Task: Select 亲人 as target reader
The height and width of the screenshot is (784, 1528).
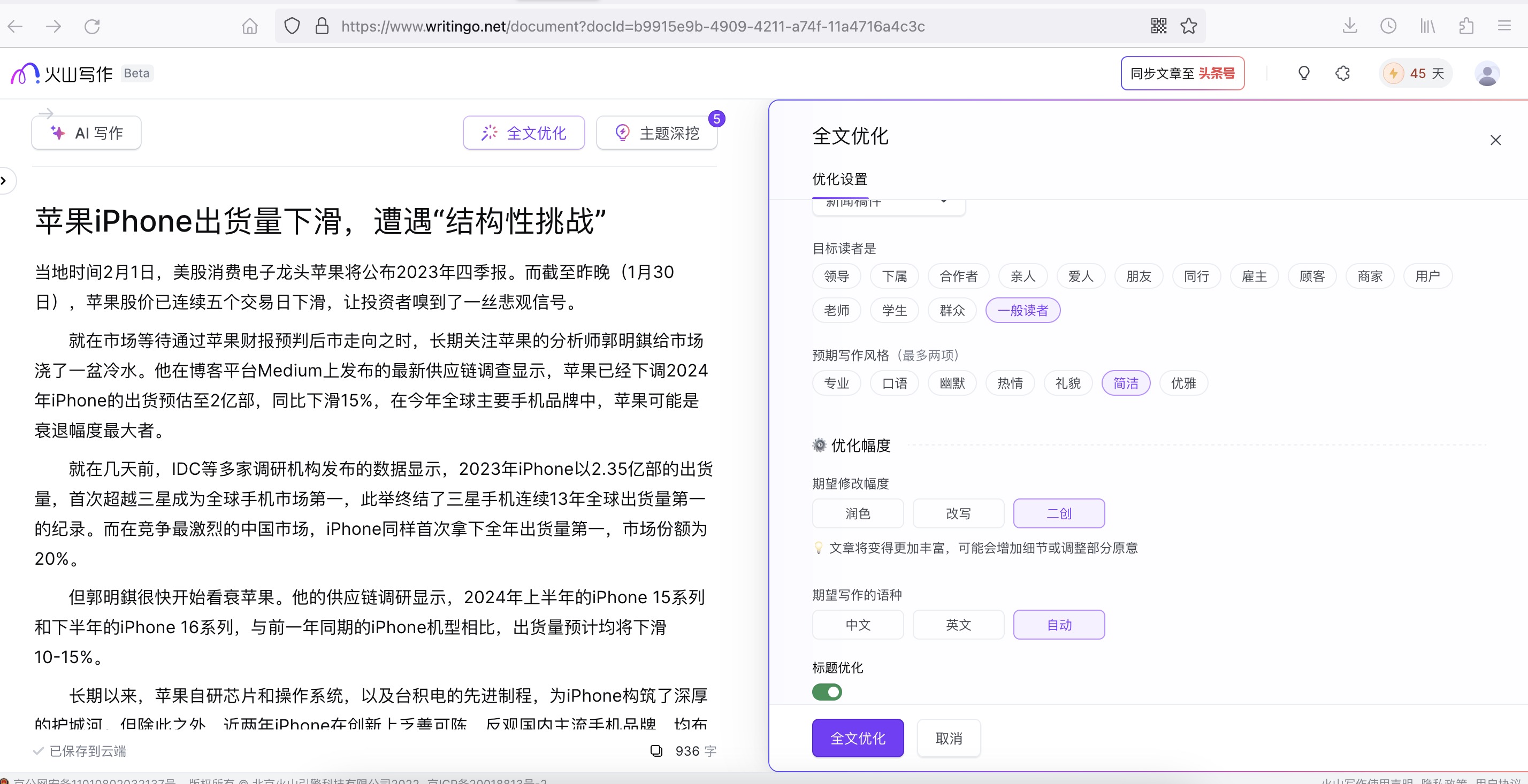Action: coord(1022,276)
